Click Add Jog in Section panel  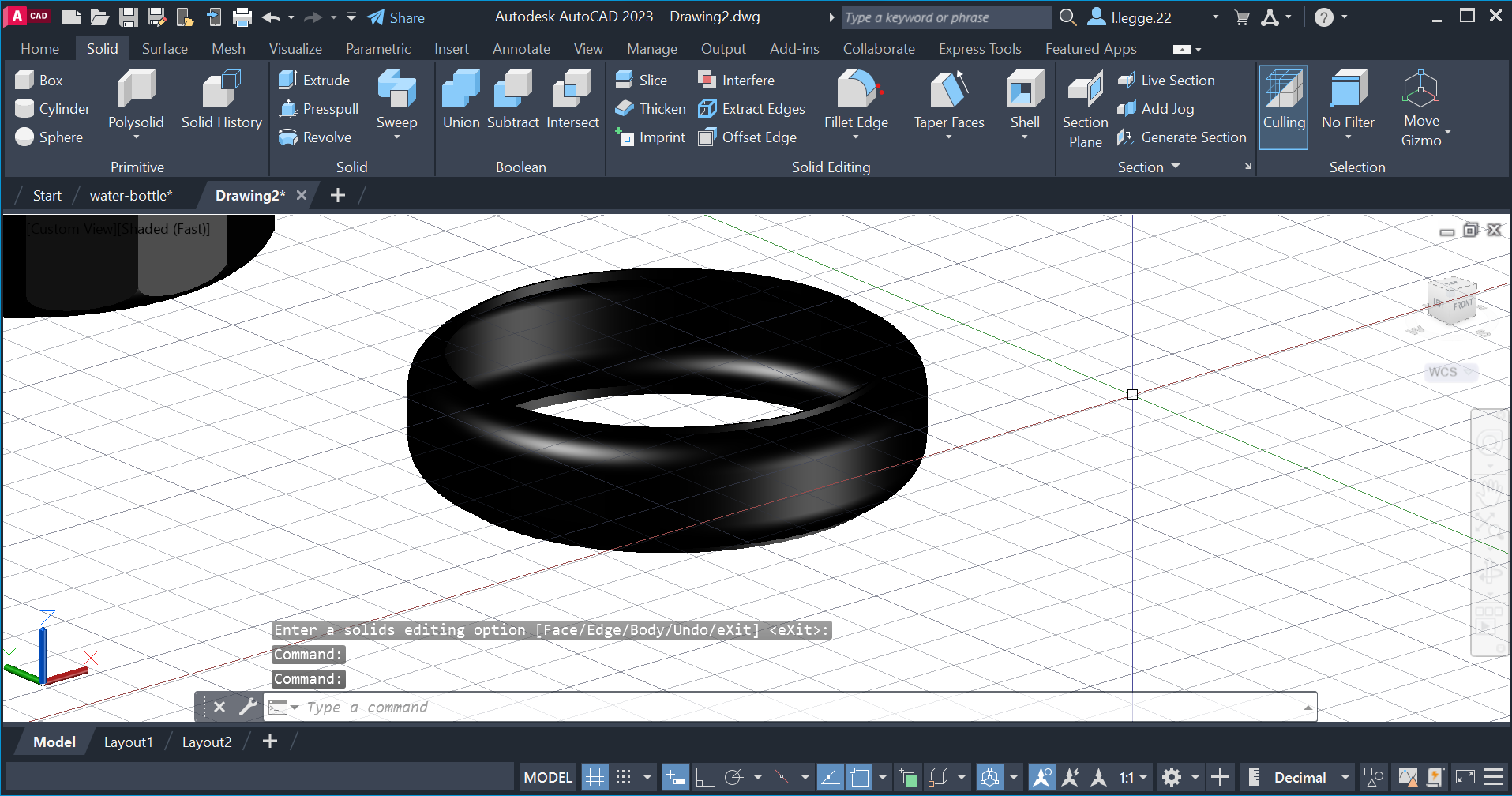tap(1156, 108)
